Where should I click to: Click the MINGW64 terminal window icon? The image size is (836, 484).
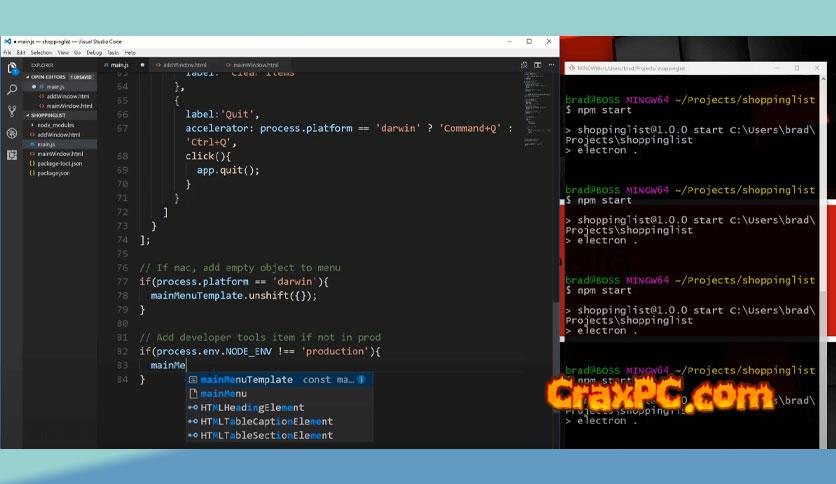click(572, 68)
